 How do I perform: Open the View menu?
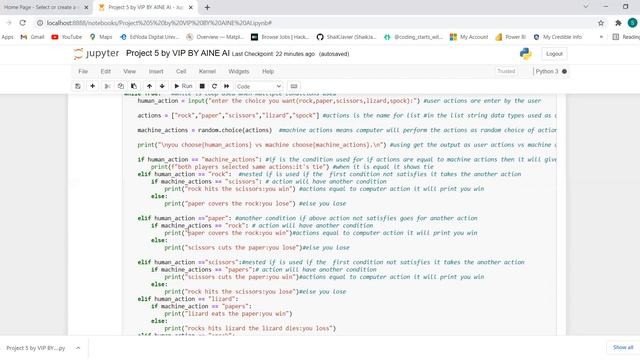[129, 71]
